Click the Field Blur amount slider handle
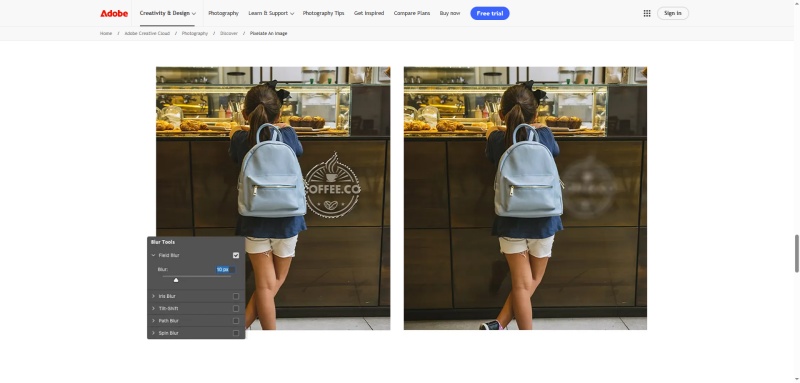Screen dimensions: 800x383 176,280
